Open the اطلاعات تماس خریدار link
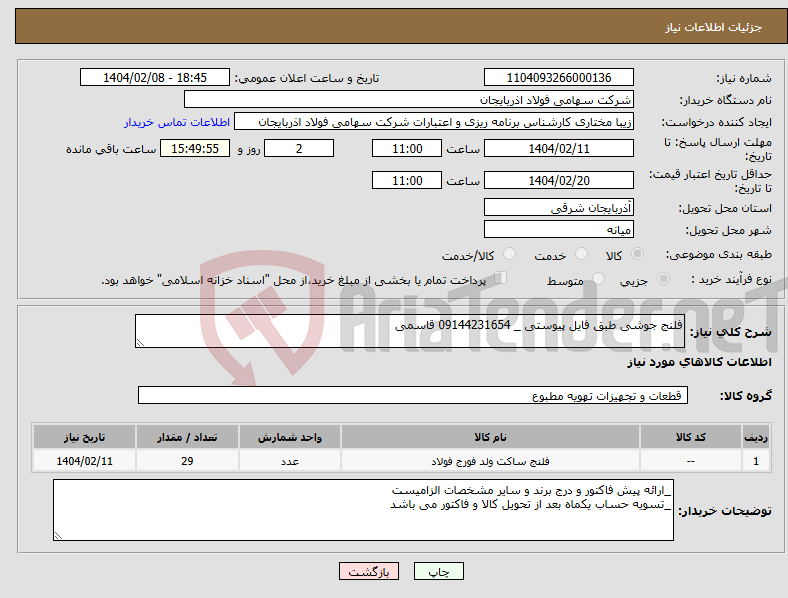 pos(177,122)
